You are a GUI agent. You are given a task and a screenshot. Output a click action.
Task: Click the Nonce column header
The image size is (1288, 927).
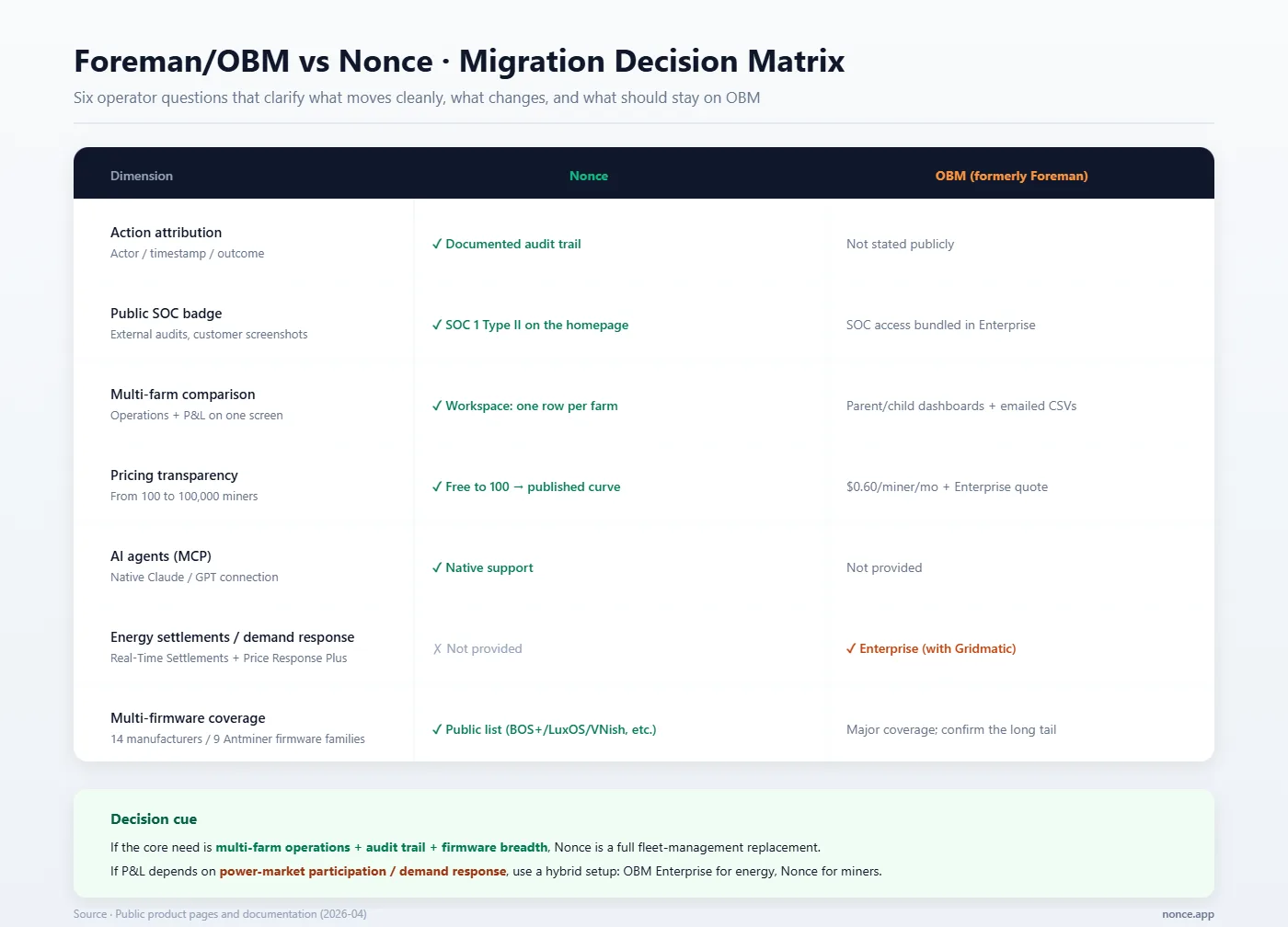[x=589, y=176]
